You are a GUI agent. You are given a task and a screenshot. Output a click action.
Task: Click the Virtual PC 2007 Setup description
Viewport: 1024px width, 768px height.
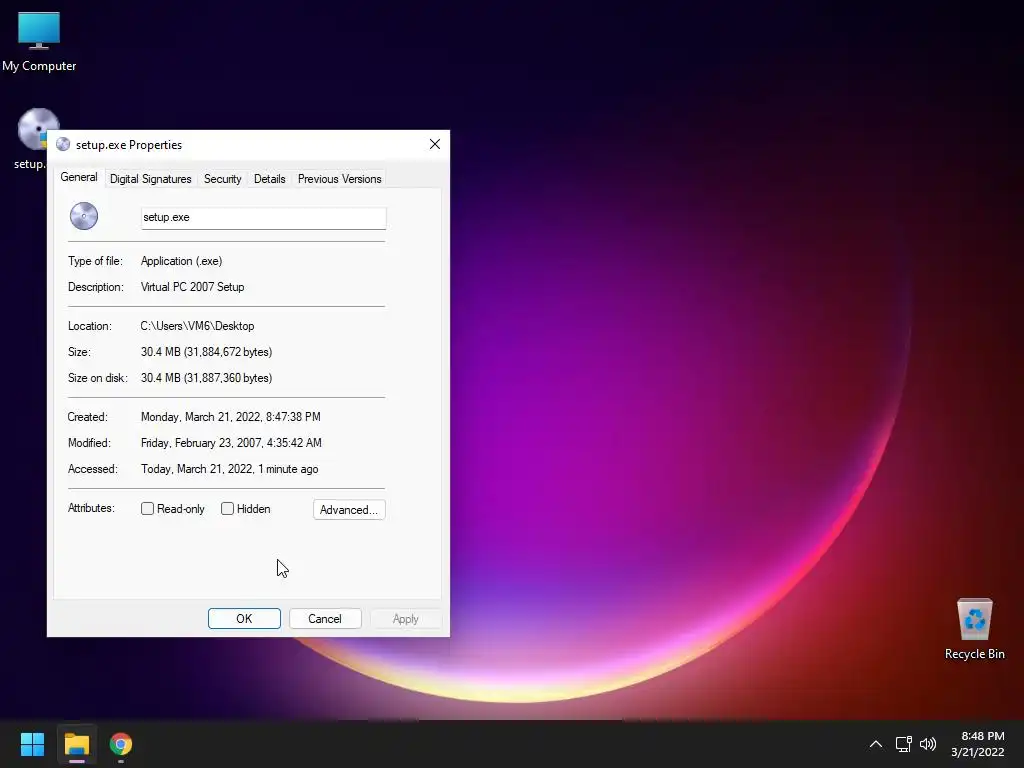click(x=193, y=287)
